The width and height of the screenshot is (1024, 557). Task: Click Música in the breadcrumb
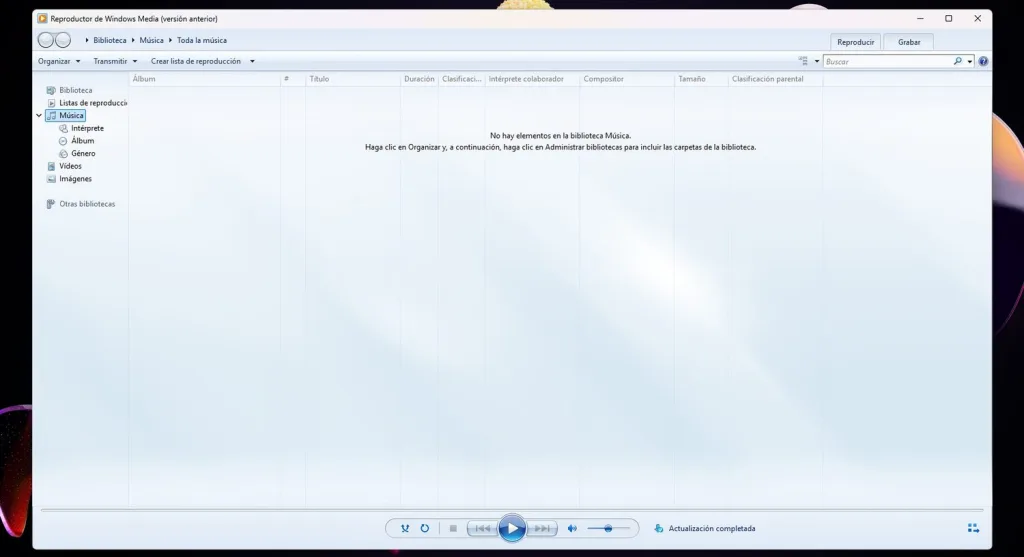click(x=152, y=40)
